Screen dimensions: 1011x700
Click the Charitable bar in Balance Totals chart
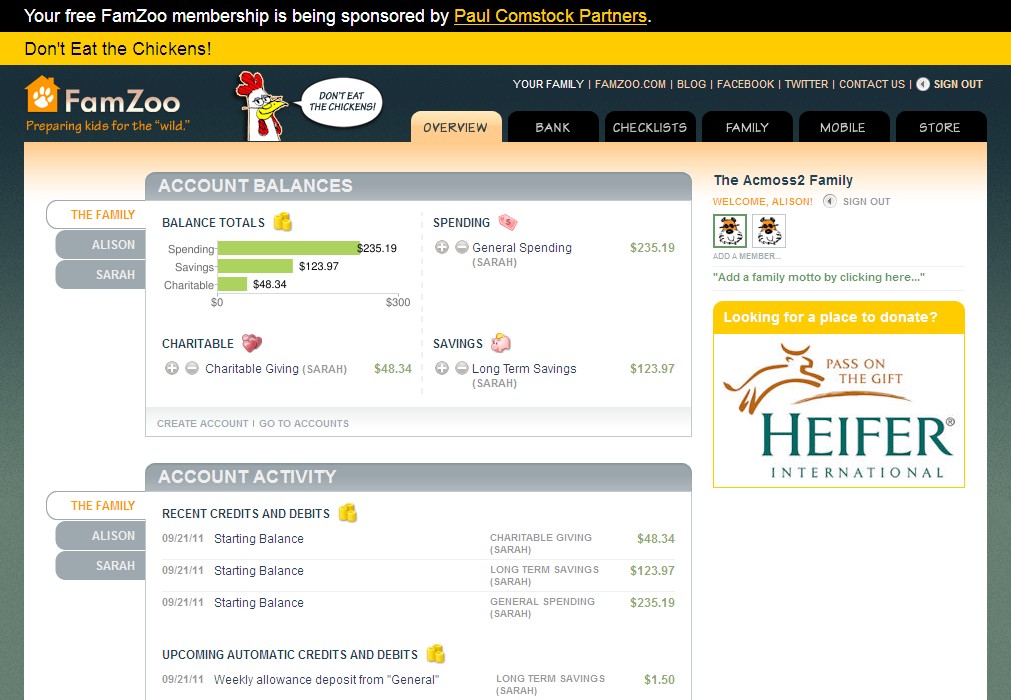(232, 284)
